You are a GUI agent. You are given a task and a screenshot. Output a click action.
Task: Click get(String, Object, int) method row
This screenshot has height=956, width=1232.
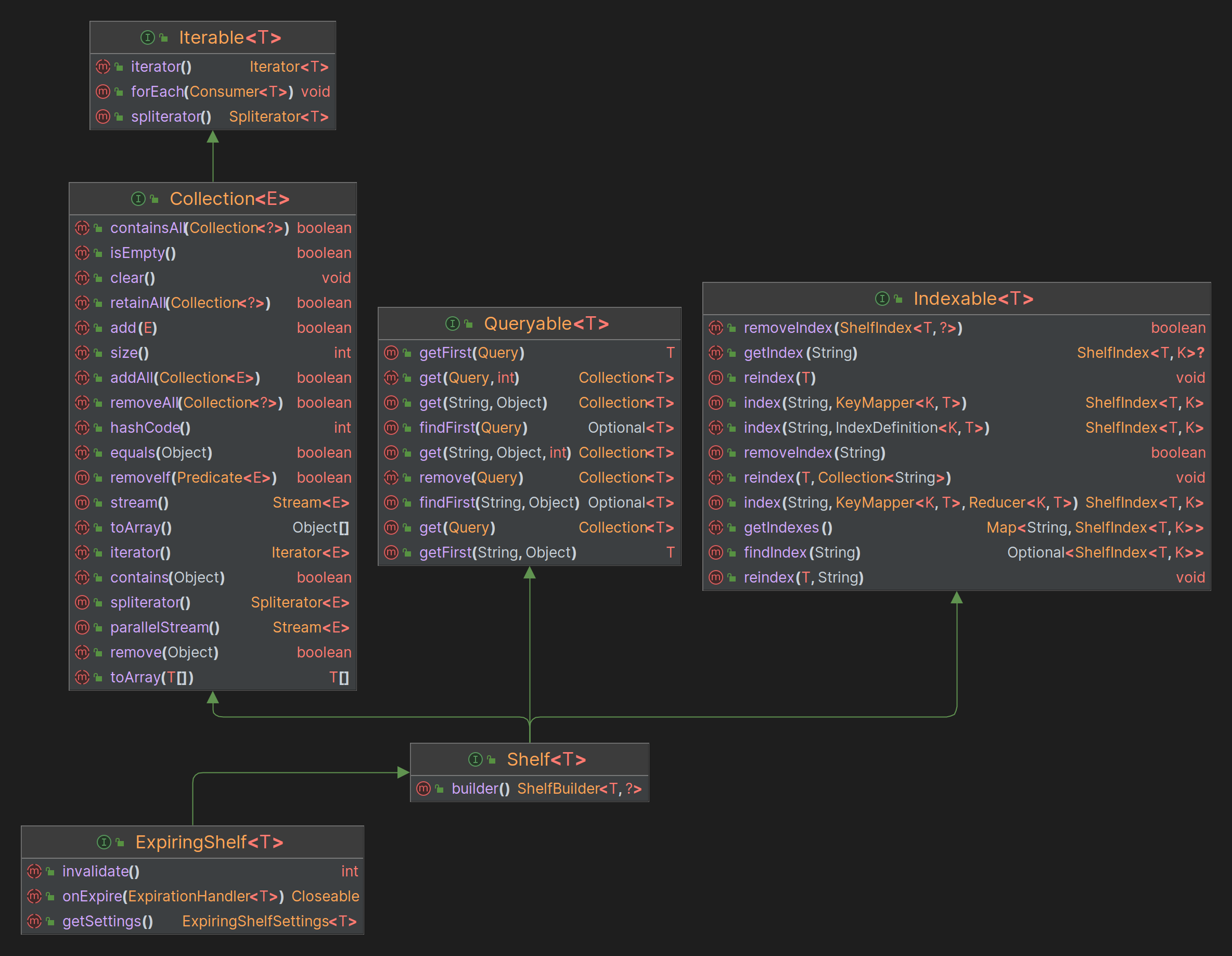pyautogui.click(x=530, y=453)
